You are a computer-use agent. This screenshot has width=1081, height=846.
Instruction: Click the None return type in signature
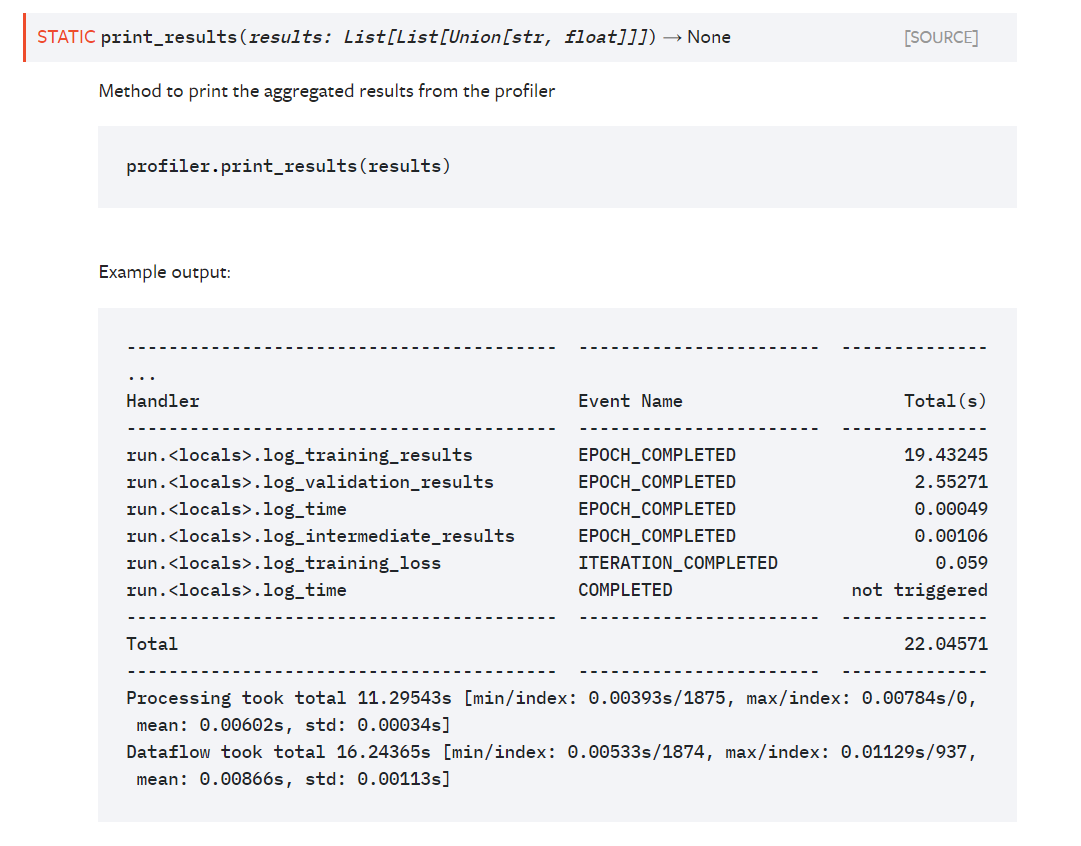pos(709,38)
